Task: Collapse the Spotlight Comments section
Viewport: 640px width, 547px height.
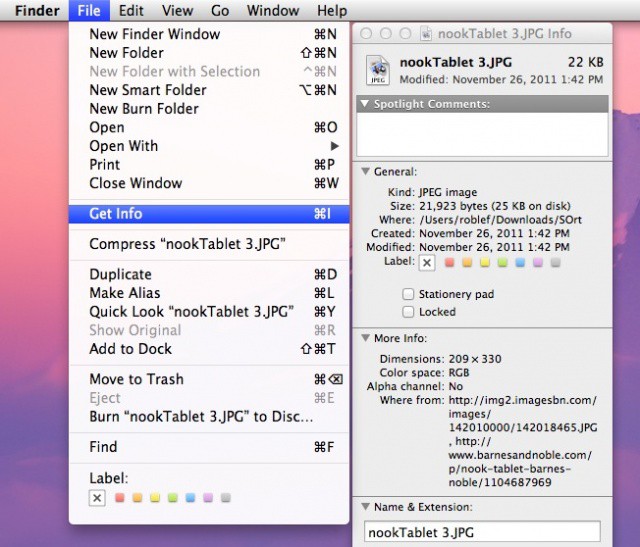Action: tap(365, 104)
